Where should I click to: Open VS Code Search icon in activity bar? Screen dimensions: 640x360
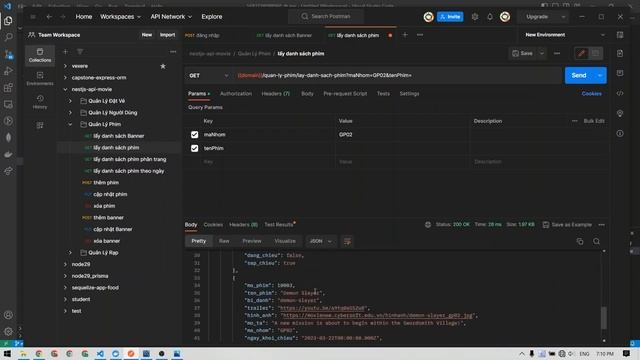coord(8,38)
